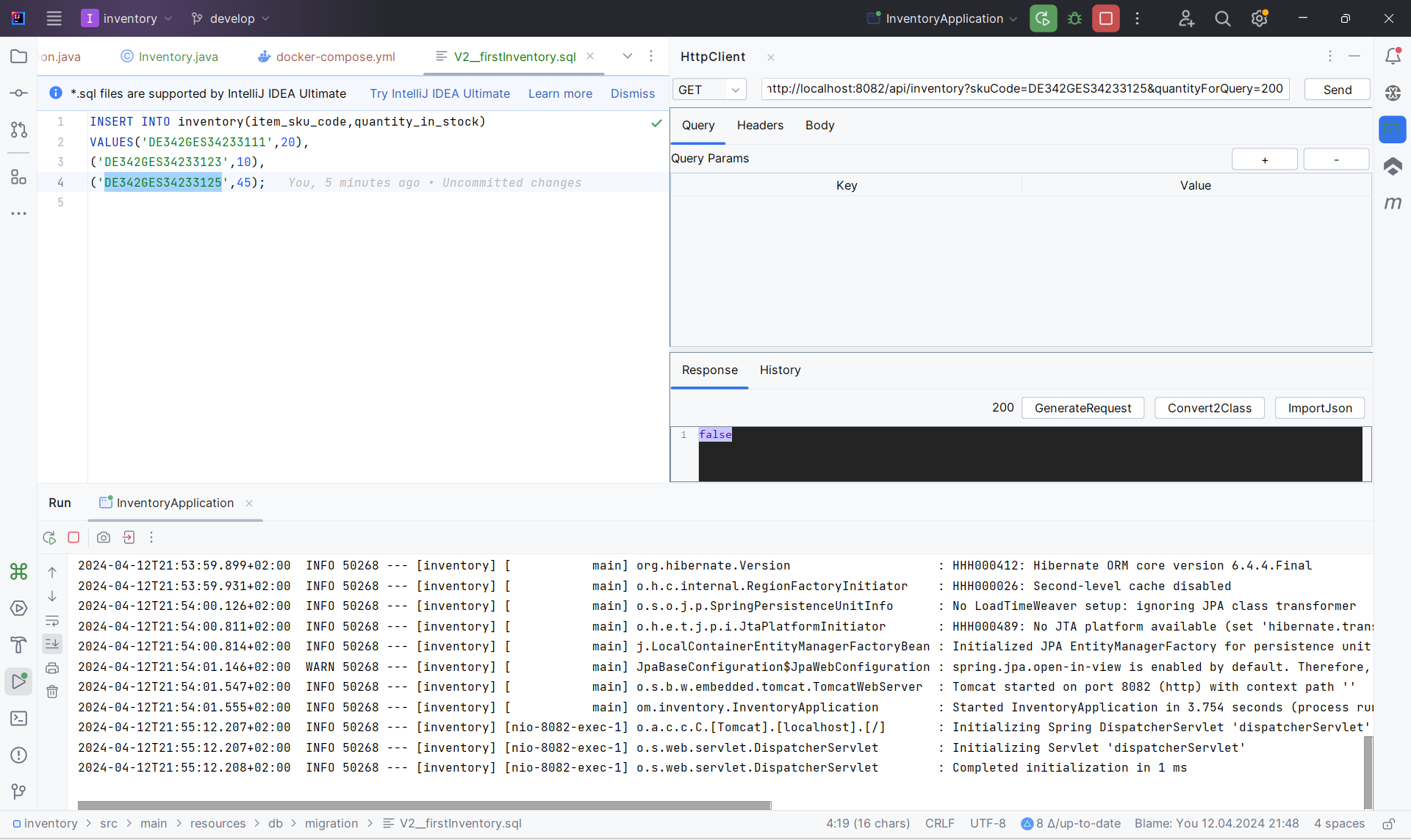Click the ImportJson icon button
This screenshot has width=1411, height=840.
[x=1320, y=407]
